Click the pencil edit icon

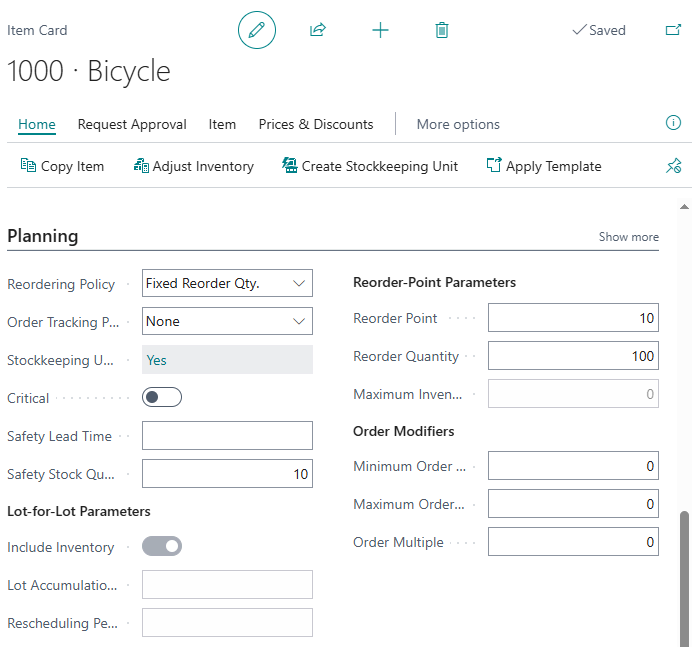(256, 30)
